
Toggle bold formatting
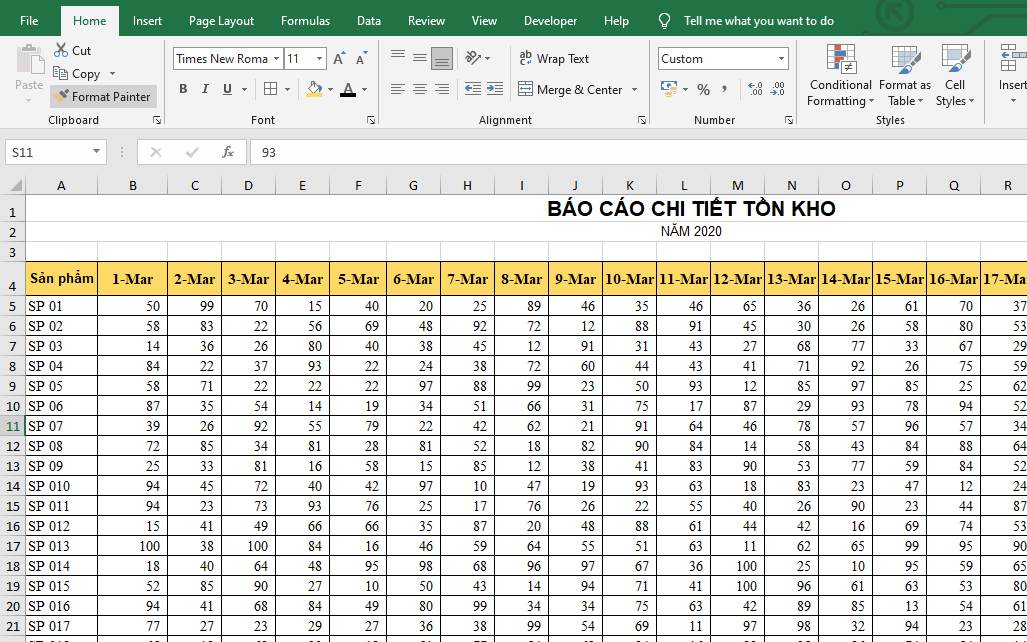[x=183, y=89]
